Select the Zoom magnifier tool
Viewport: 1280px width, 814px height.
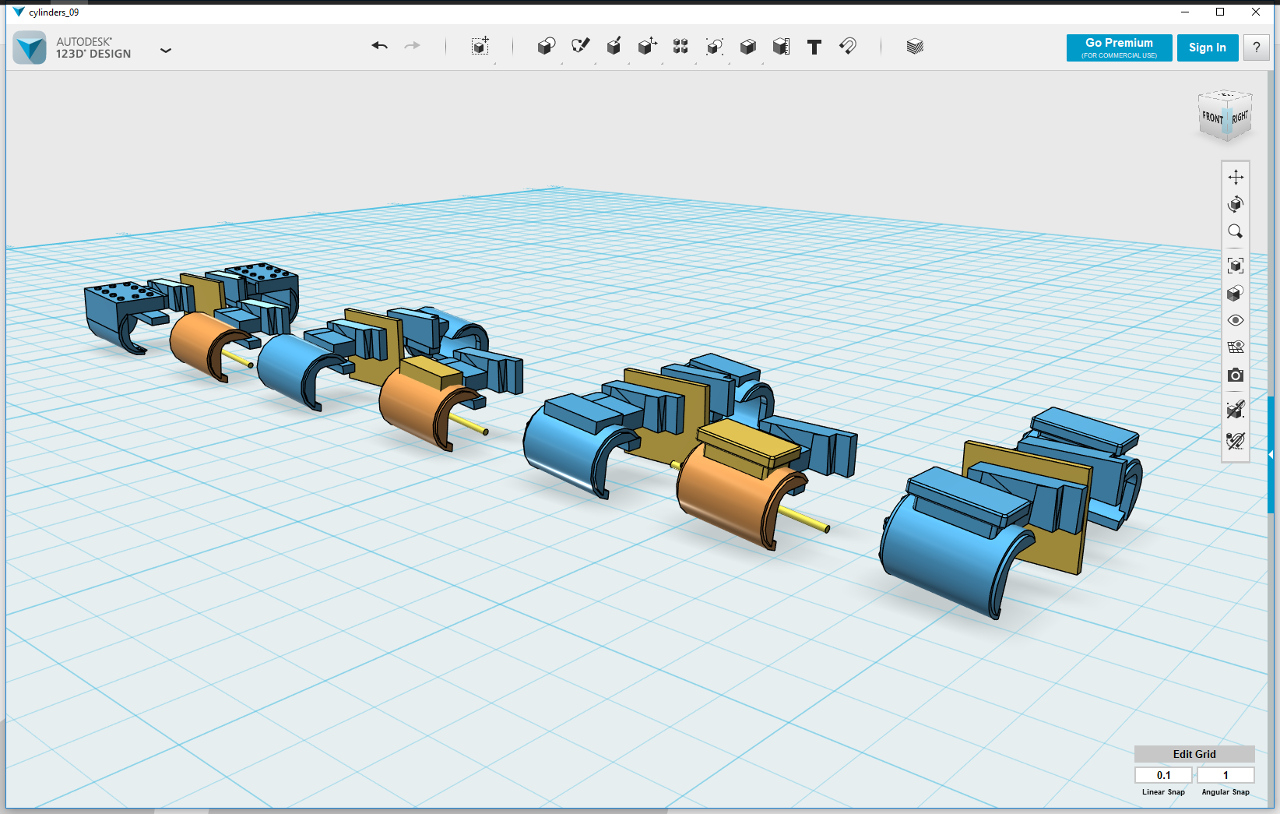point(1236,231)
